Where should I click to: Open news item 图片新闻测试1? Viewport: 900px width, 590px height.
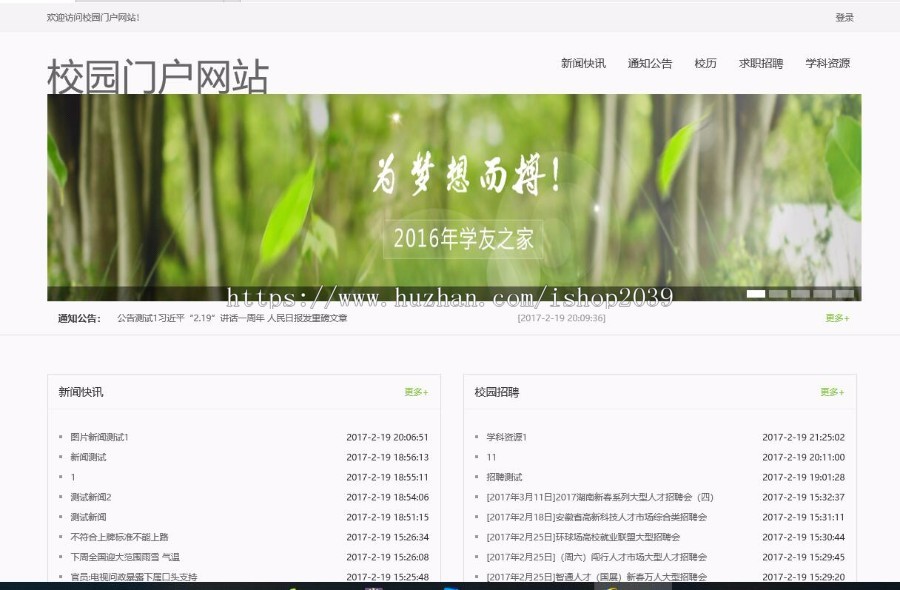[x=99, y=437]
